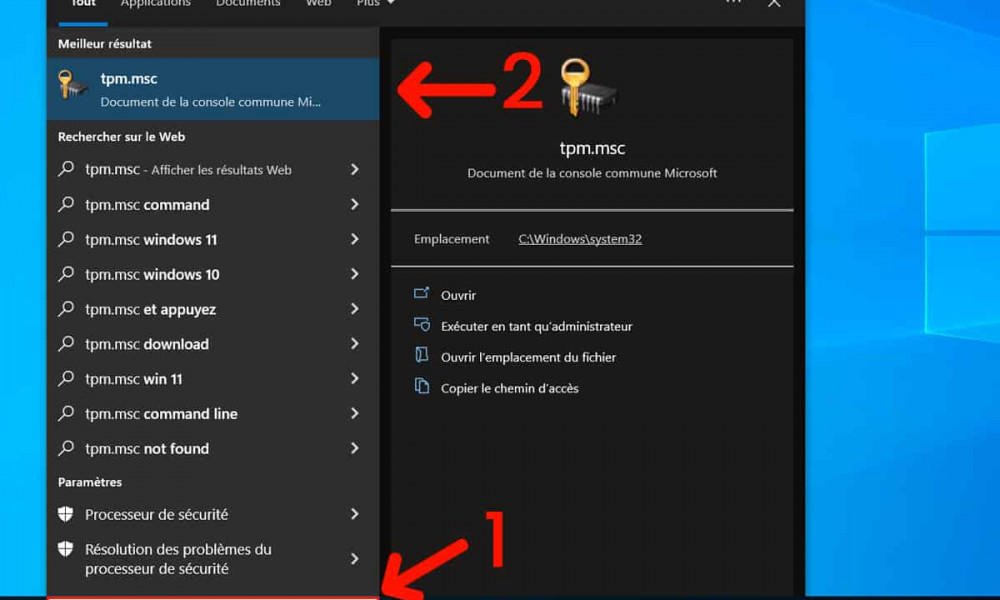Expand the 'tpm.msc command' chevron

[355, 204]
